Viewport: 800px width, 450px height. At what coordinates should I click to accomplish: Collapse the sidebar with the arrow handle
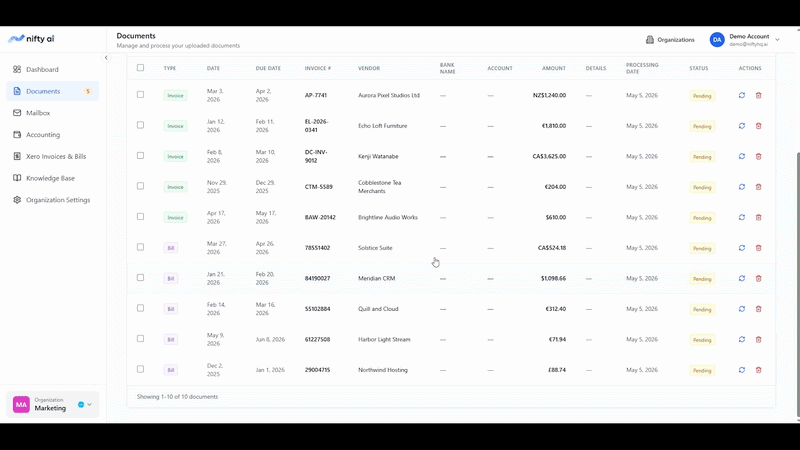tap(106, 58)
